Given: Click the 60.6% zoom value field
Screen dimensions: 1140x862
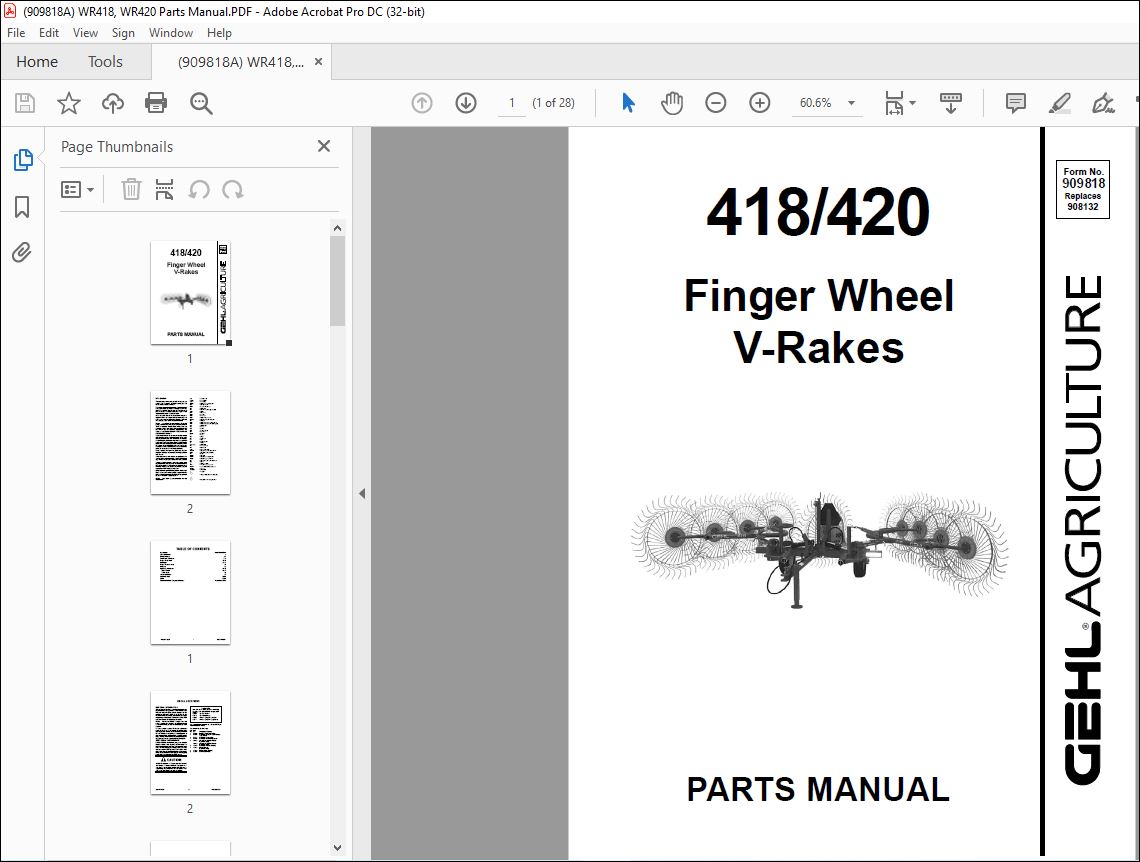Looking at the screenshot, I should 816,103.
